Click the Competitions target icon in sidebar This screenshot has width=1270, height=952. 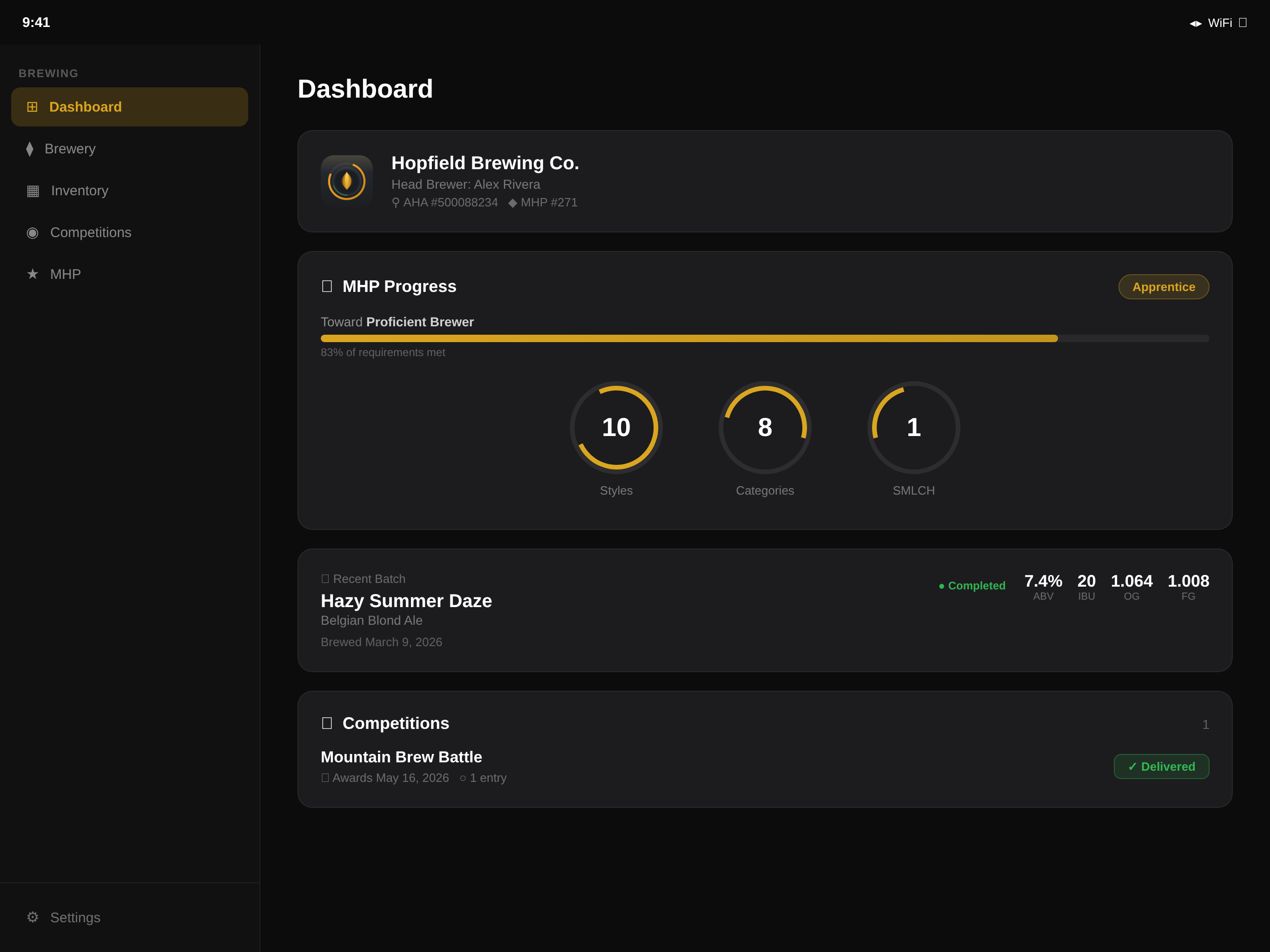coord(33,232)
